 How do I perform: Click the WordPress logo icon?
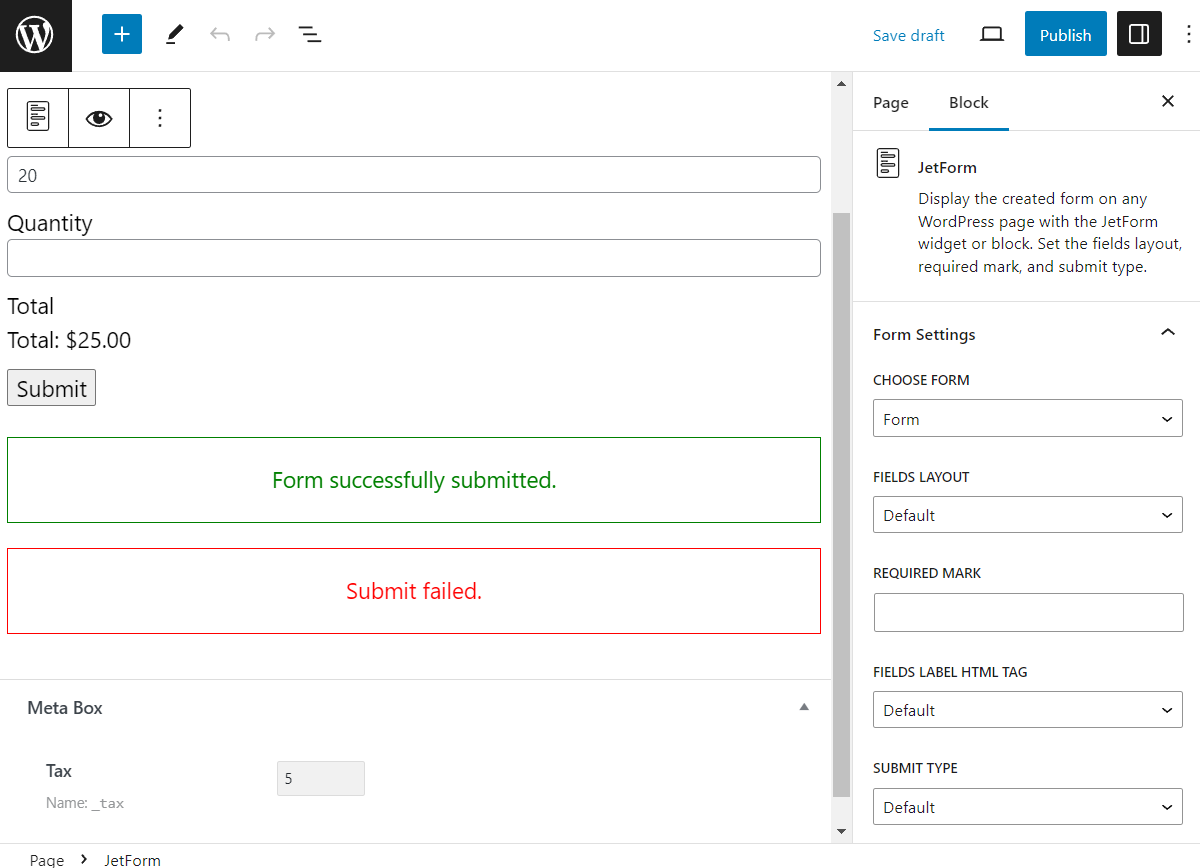pos(35,35)
